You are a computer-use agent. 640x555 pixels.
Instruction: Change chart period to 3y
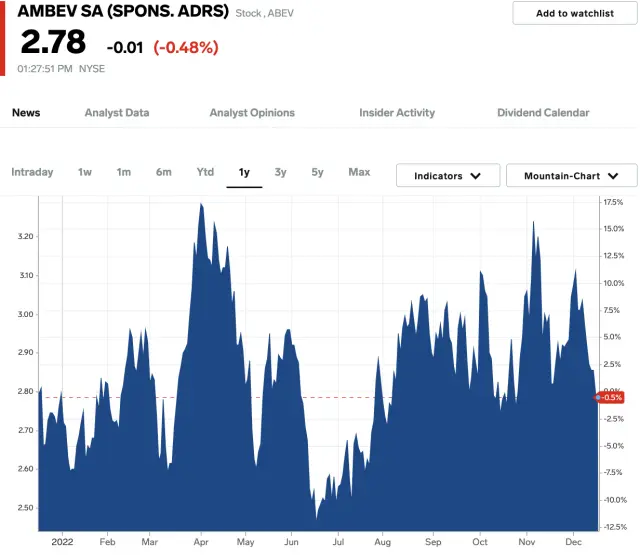(281, 172)
